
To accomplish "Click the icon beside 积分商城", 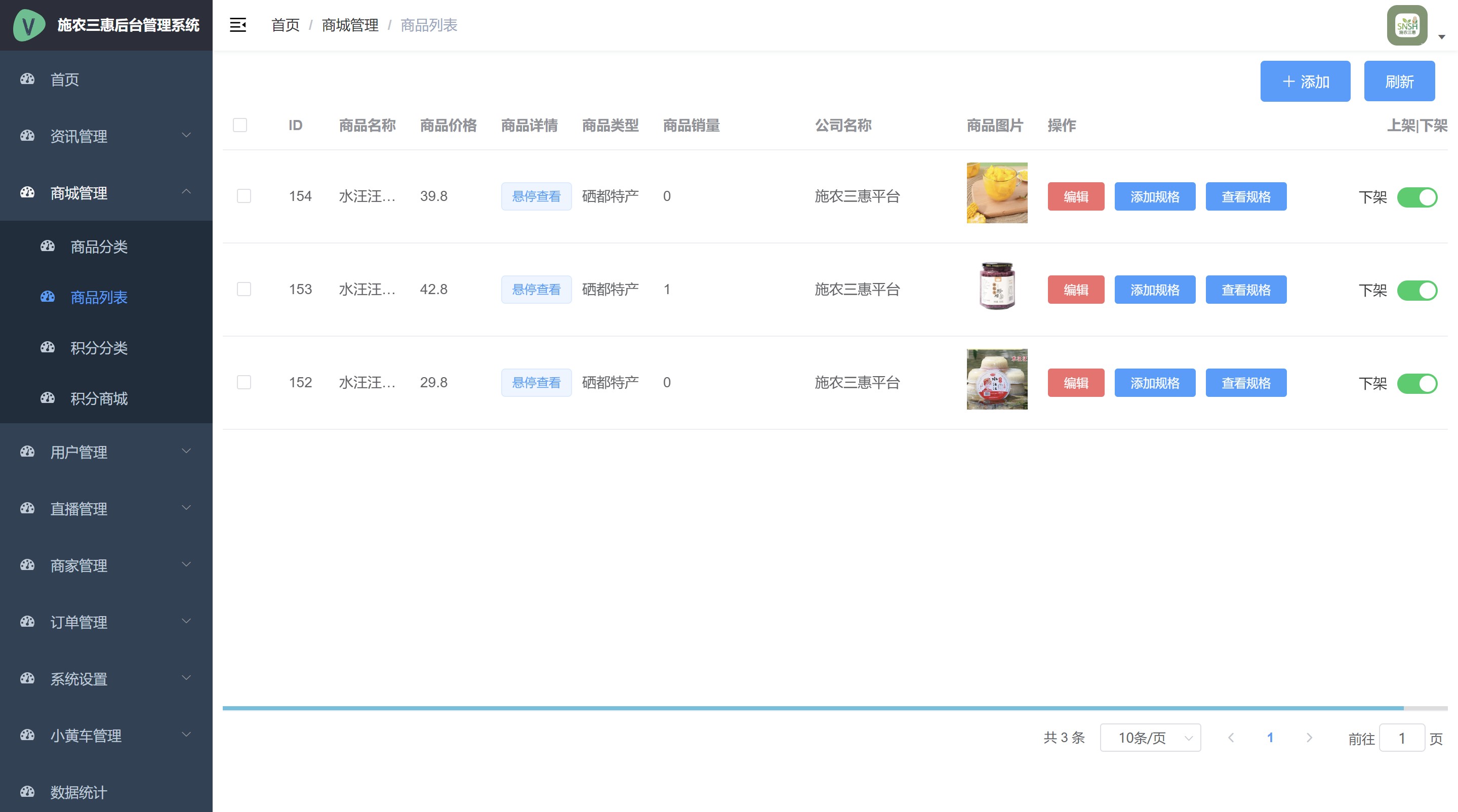I will coord(48,398).
